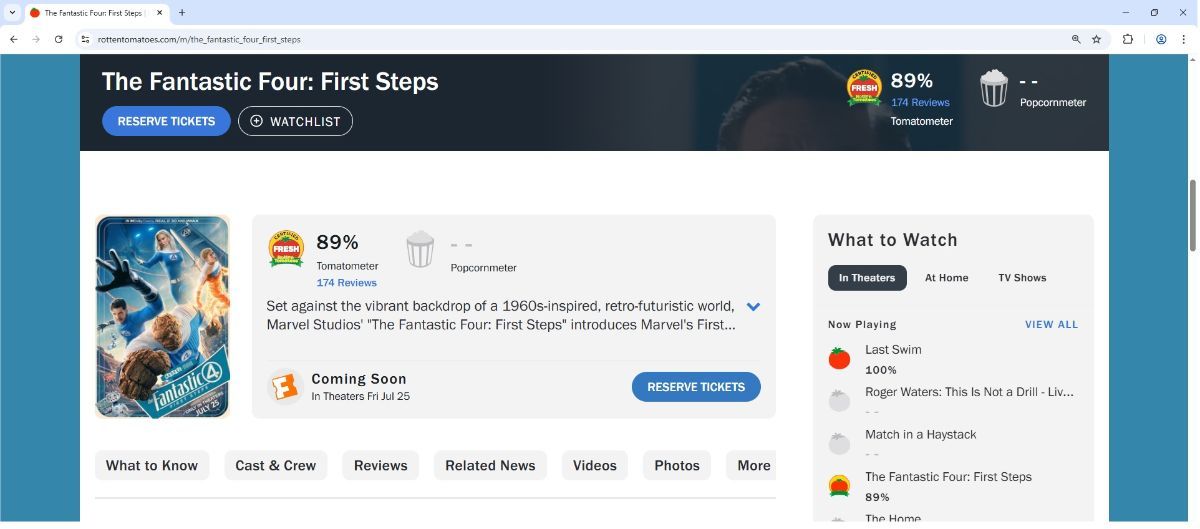Click the browser back arrow
Screen dimensions: 1200x529
pos(14,39)
